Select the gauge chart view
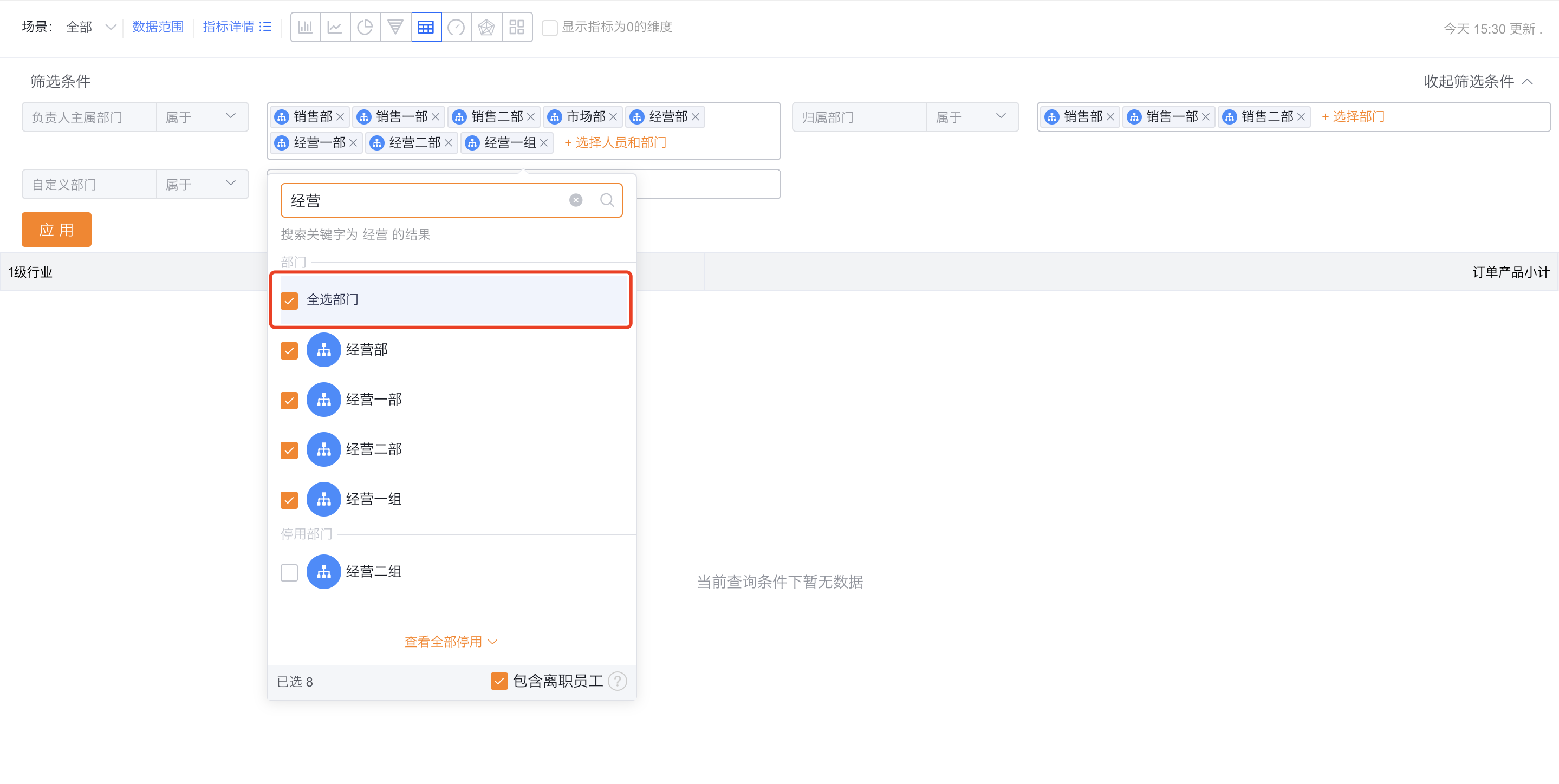The width and height of the screenshot is (1559, 784). click(x=456, y=27)
